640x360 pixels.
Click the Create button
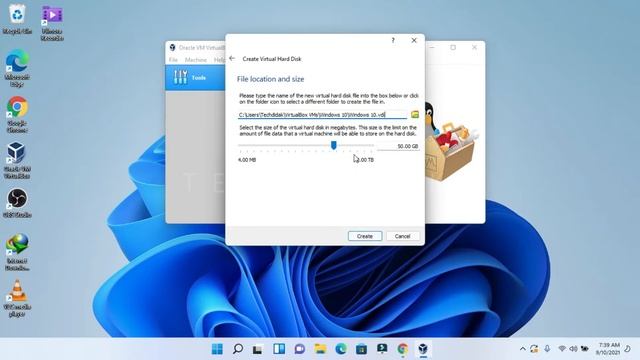(365, 236)
